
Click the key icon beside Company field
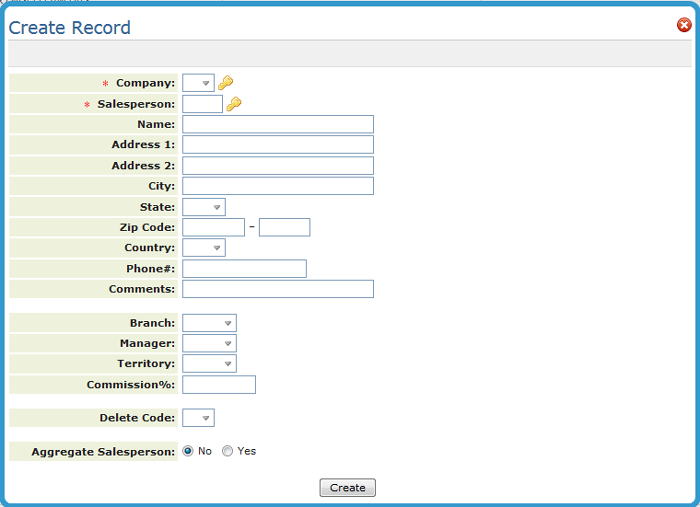(x=226, y=83)
